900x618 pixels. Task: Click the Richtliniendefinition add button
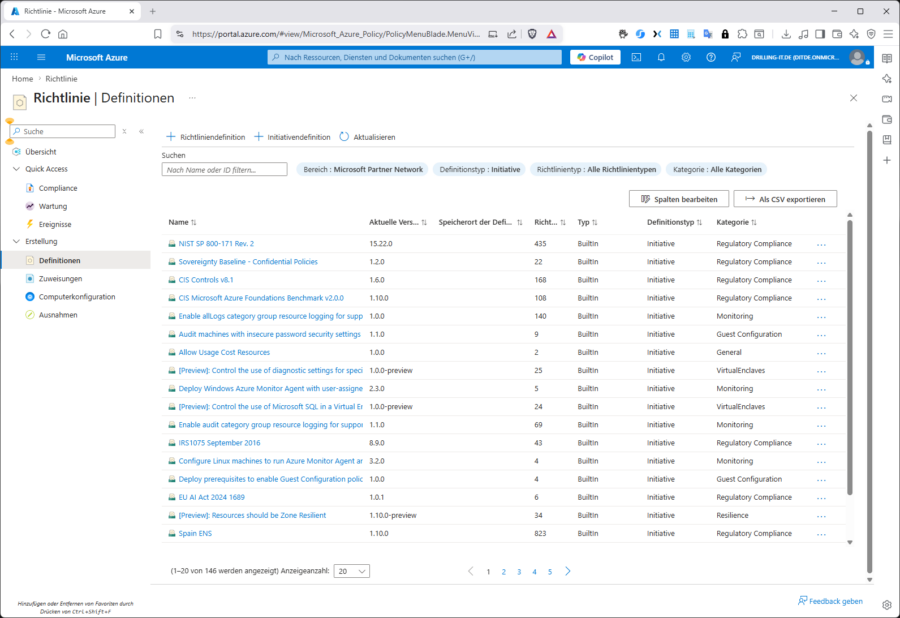[205, 137]
